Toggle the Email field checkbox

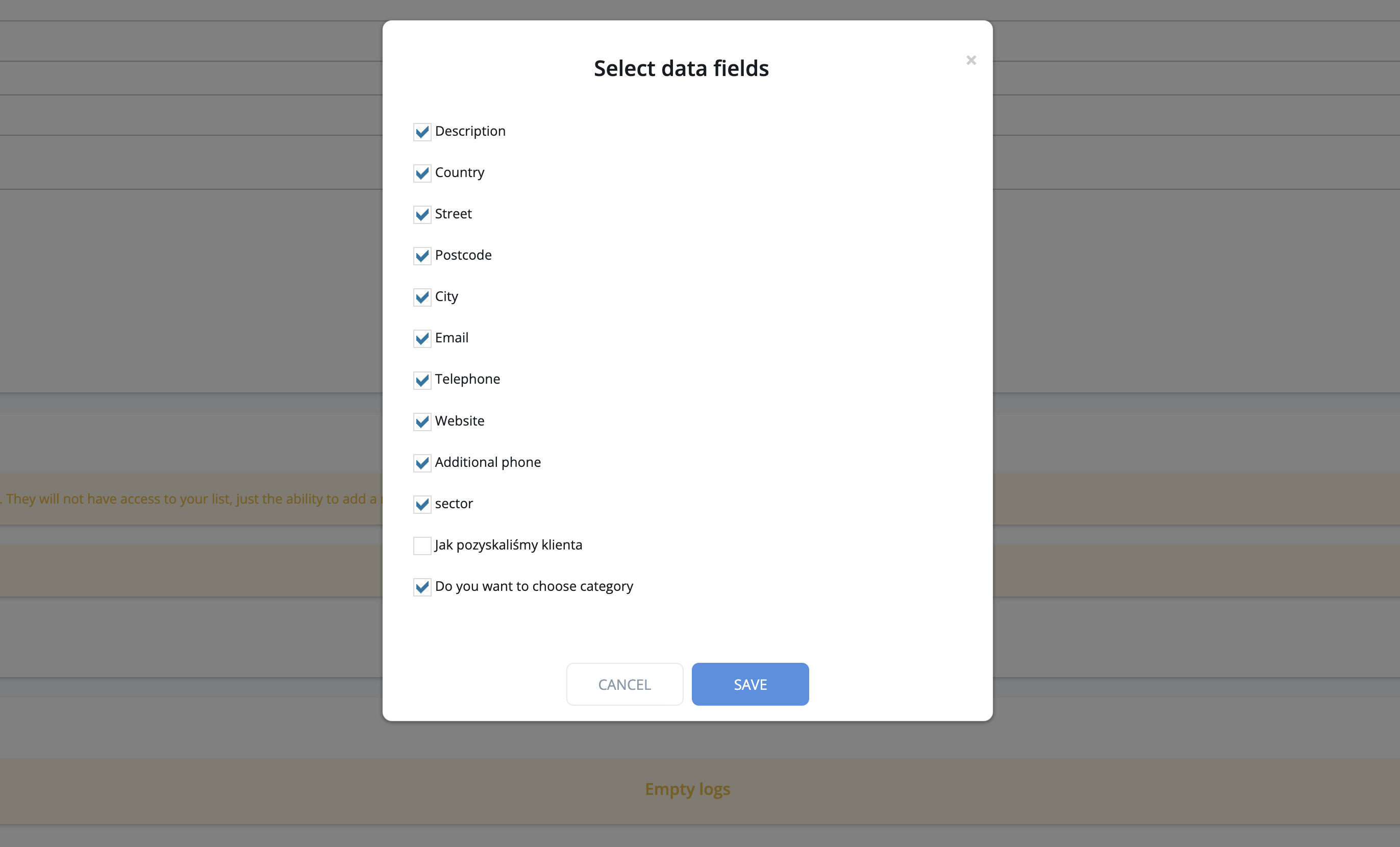[x=422, y=339]
